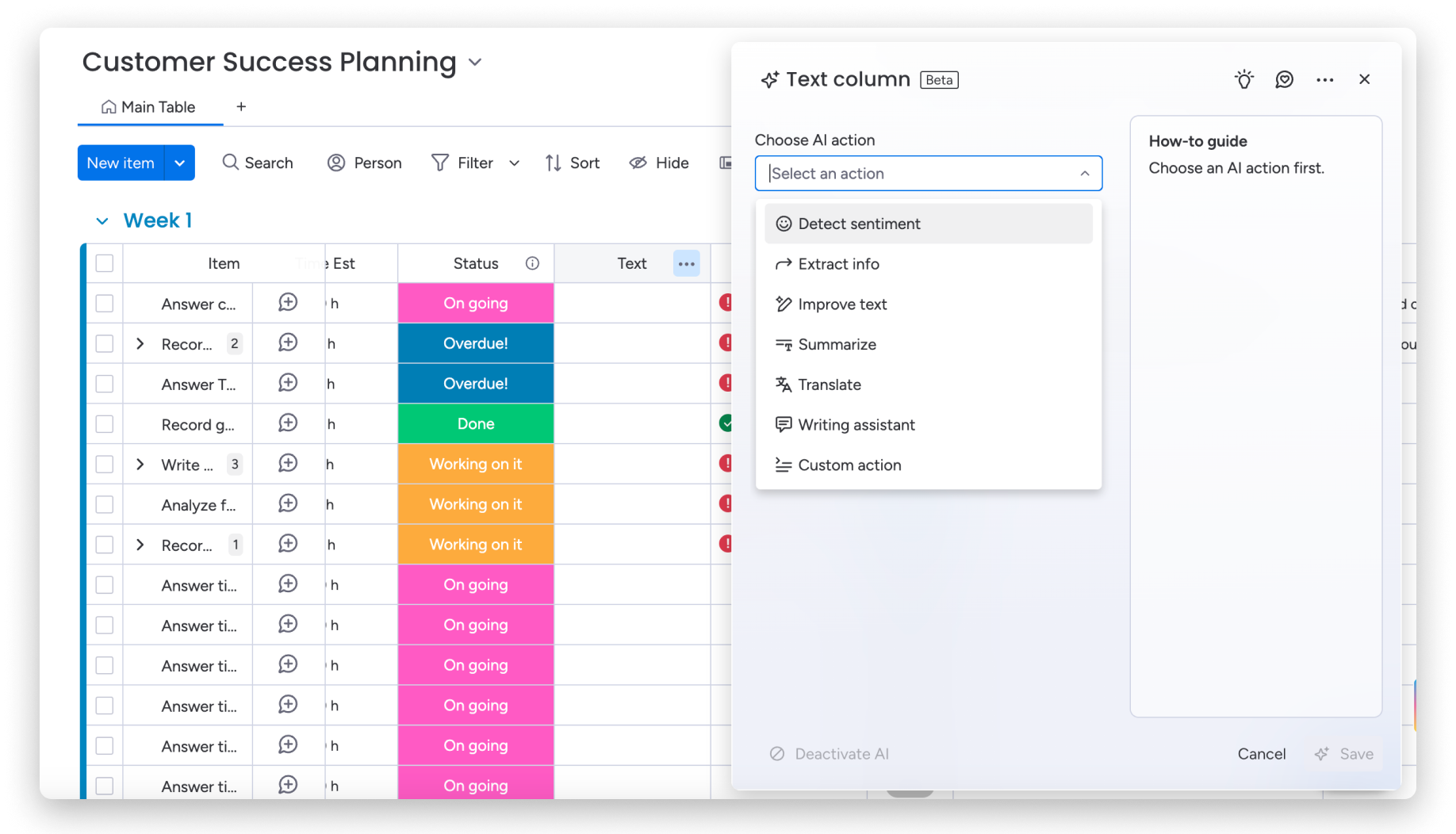Open the feedback chat bubble icon
This screenshot has height=834, width=1456.
pos(1284,79)
